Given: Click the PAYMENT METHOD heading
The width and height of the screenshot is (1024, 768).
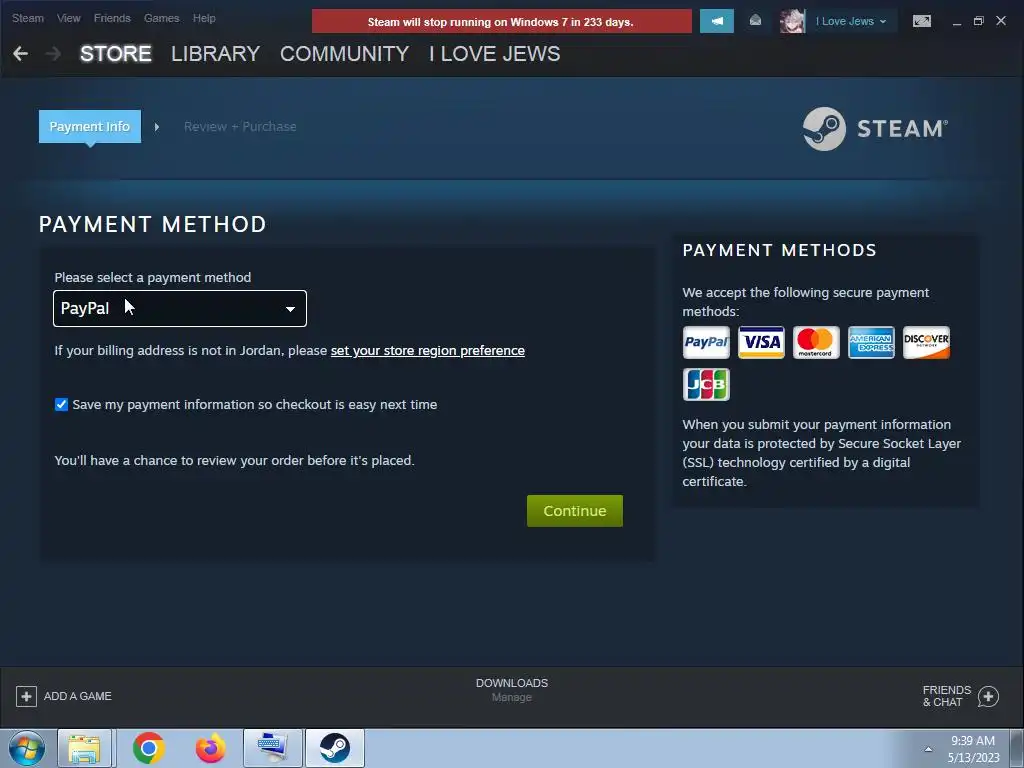Looking at the screenshot, I should (152, 225).
